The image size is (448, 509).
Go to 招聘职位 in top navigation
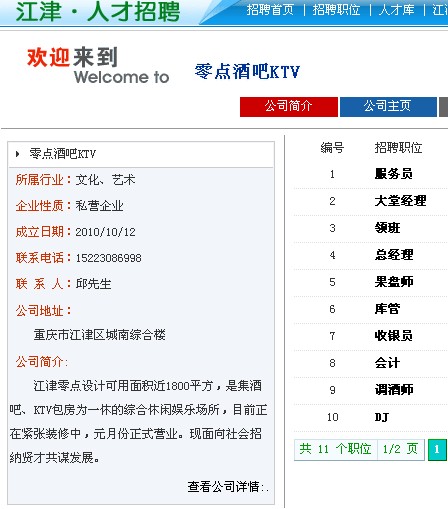point(336,9)
